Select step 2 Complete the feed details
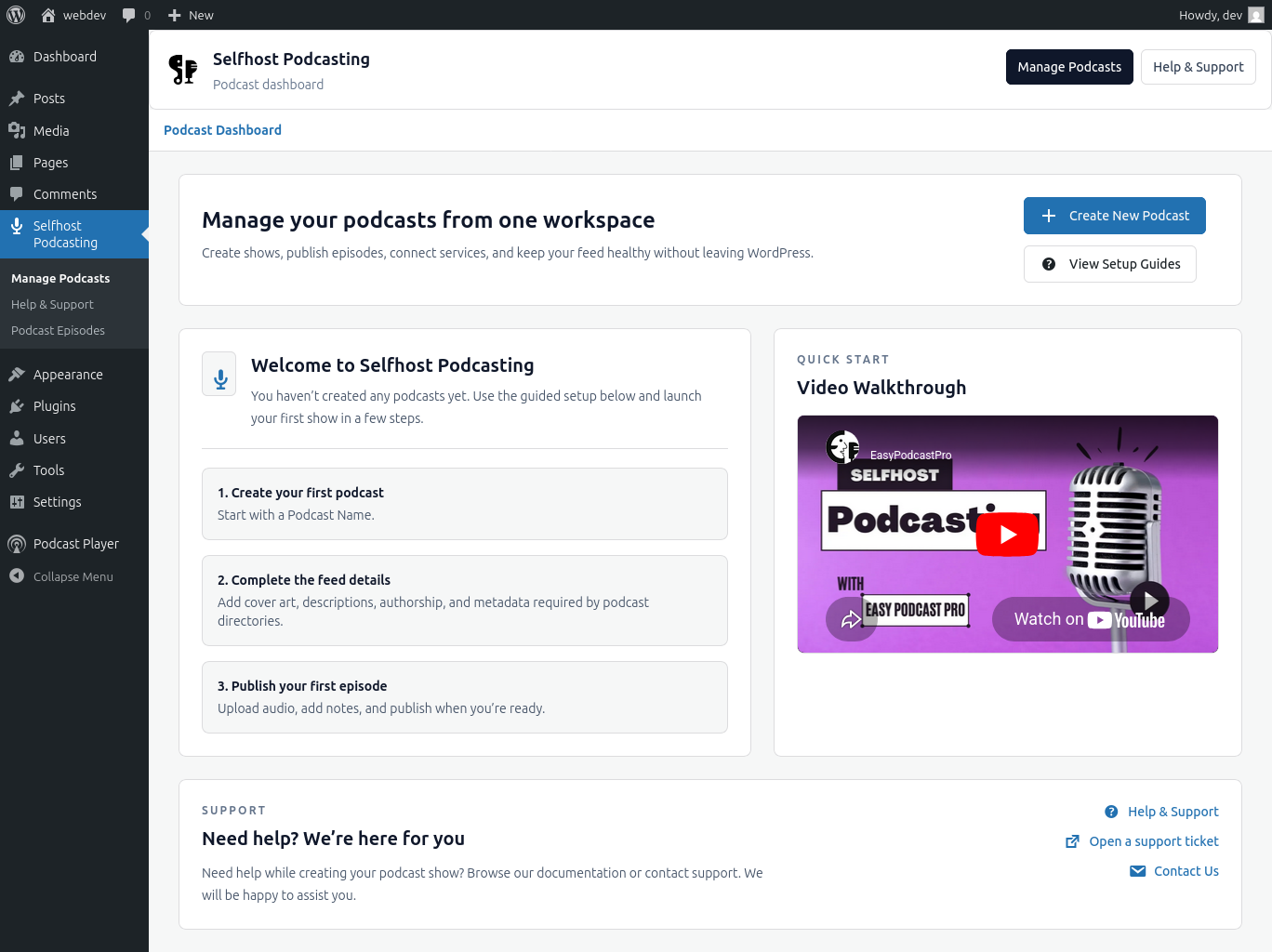 point(465,601)
